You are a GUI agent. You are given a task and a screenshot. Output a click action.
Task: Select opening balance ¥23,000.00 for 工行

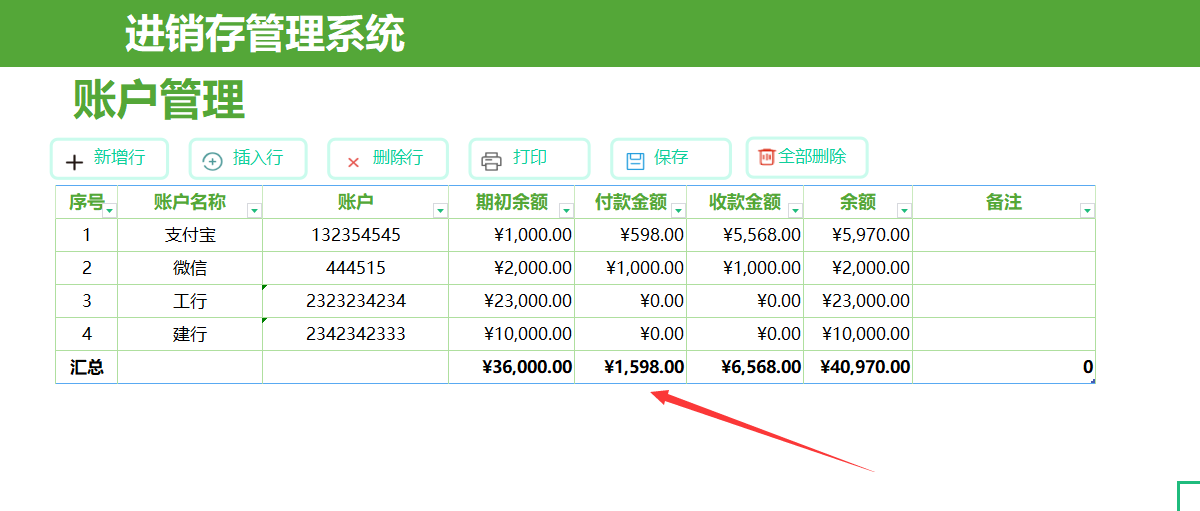pos(512,301)
